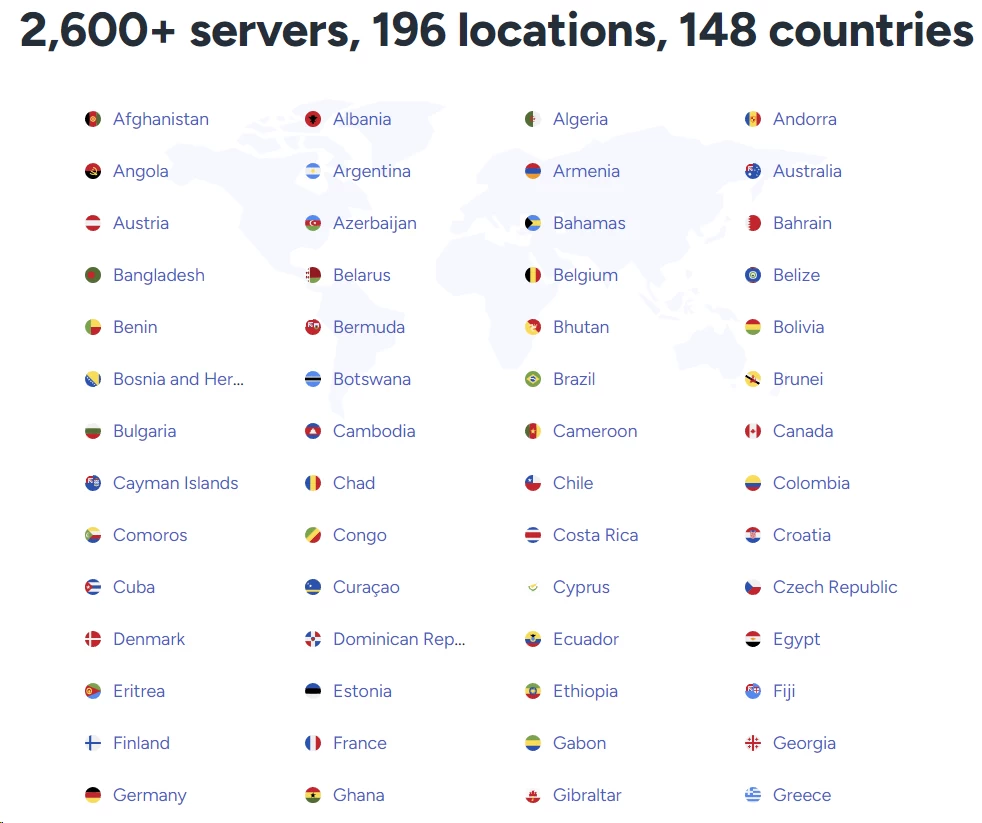Click the Belgium flag icon
Screen dimensions: 982x823
pos(532,275)
